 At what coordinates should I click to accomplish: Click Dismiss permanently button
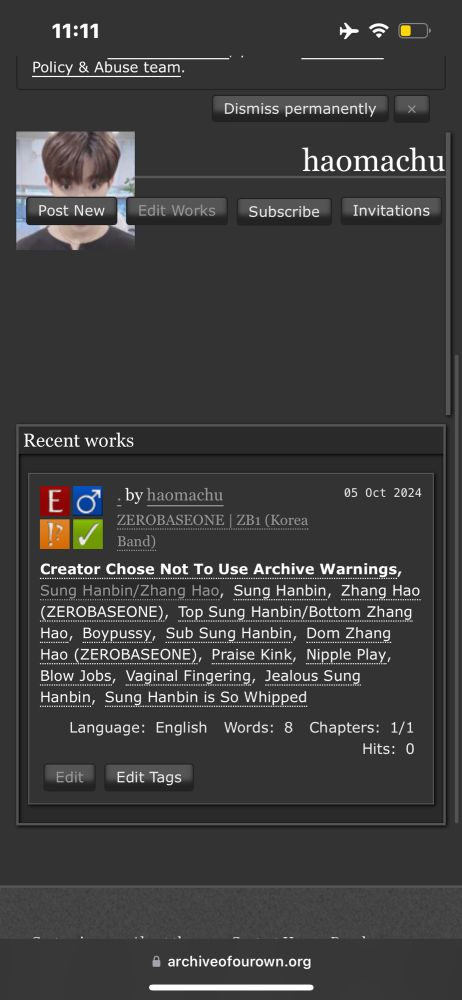(300, 109)
